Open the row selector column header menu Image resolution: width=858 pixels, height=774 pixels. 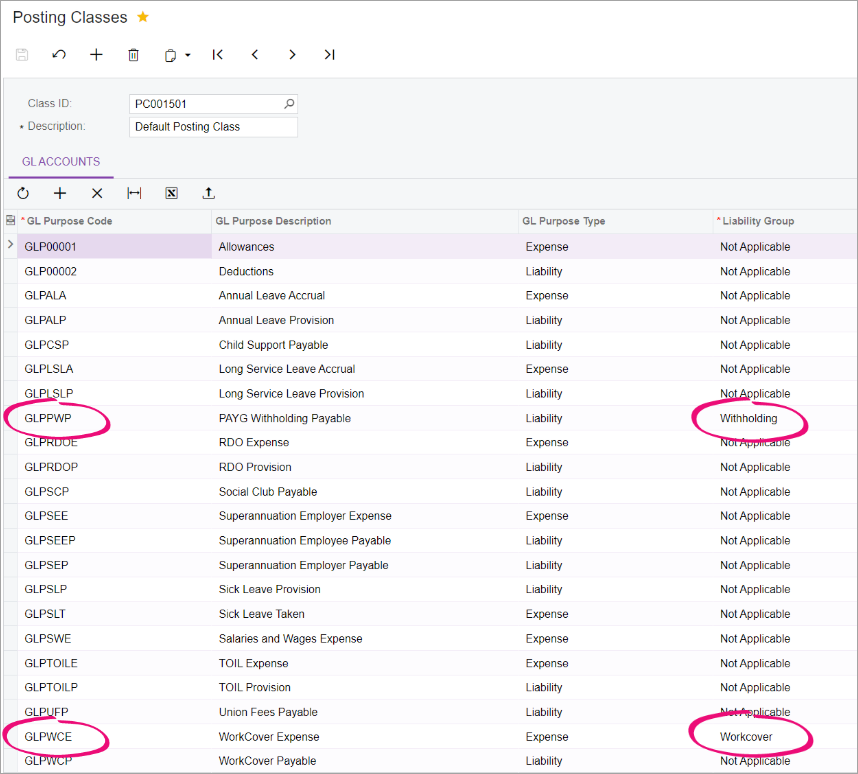coord(8,221)
